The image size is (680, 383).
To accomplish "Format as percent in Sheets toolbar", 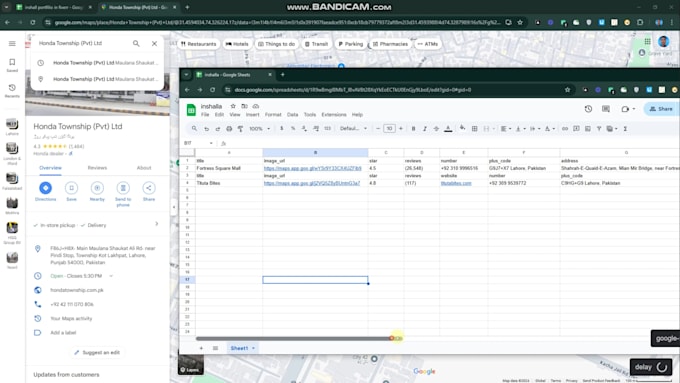I will pos(293,129).
